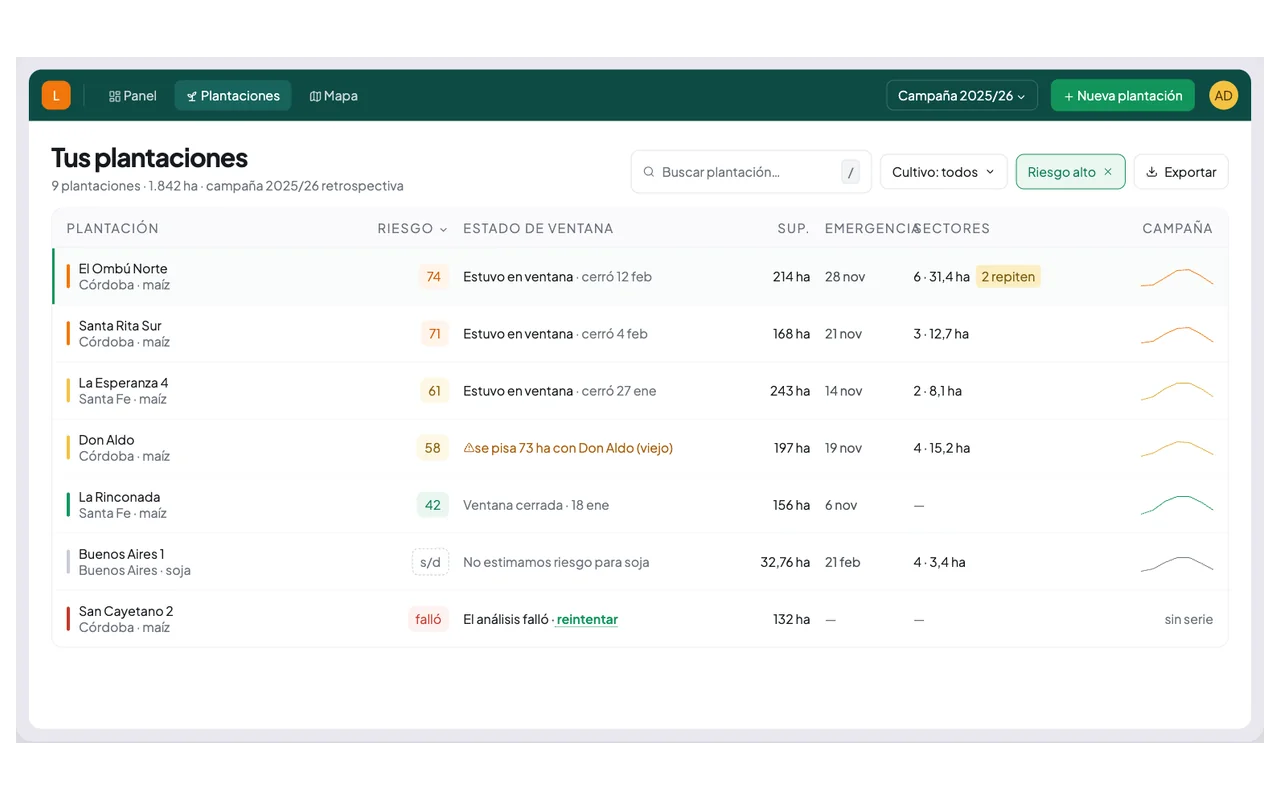The height and width of the screenshot is (800, 1280).
Task: Open the Buenos Aires 1 plantation
Action: (x=640, y=562)
